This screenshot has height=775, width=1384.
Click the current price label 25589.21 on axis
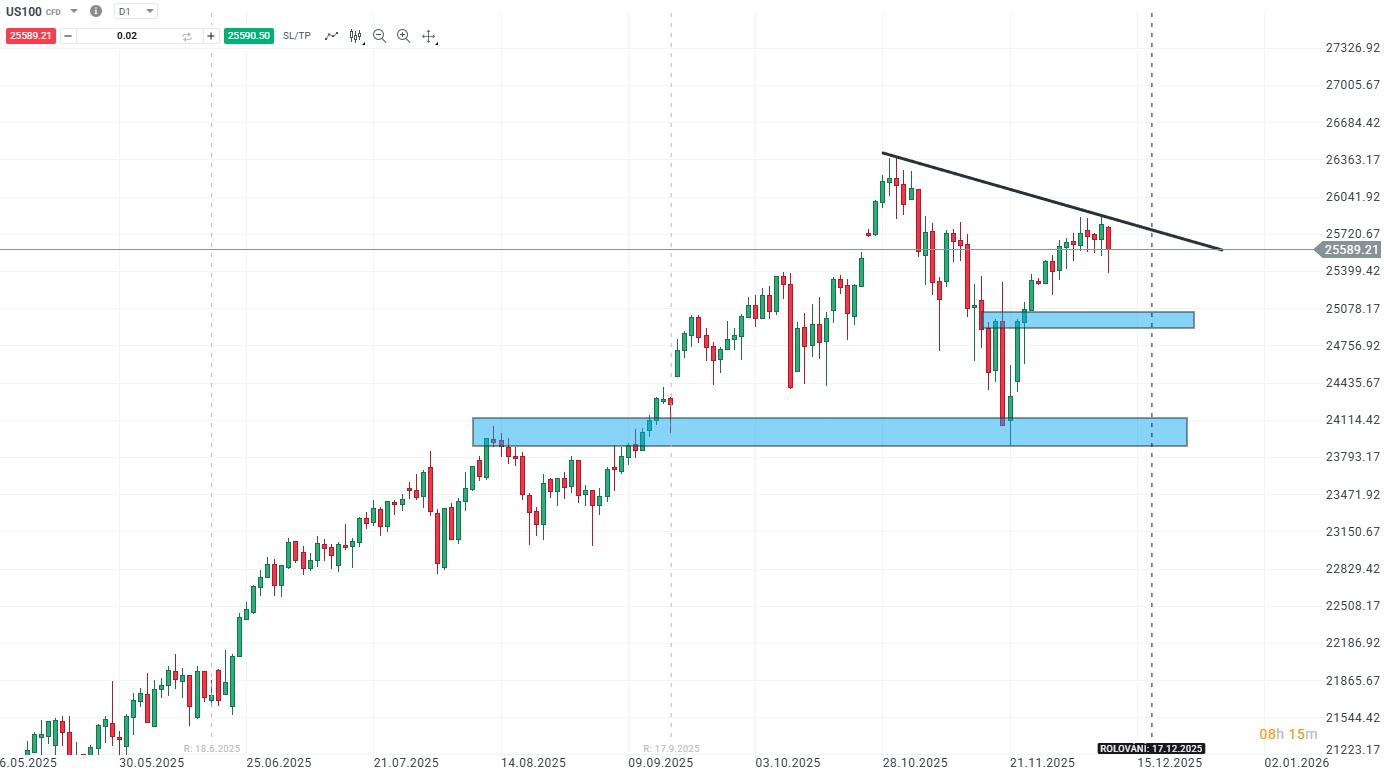pos(1349,250)
